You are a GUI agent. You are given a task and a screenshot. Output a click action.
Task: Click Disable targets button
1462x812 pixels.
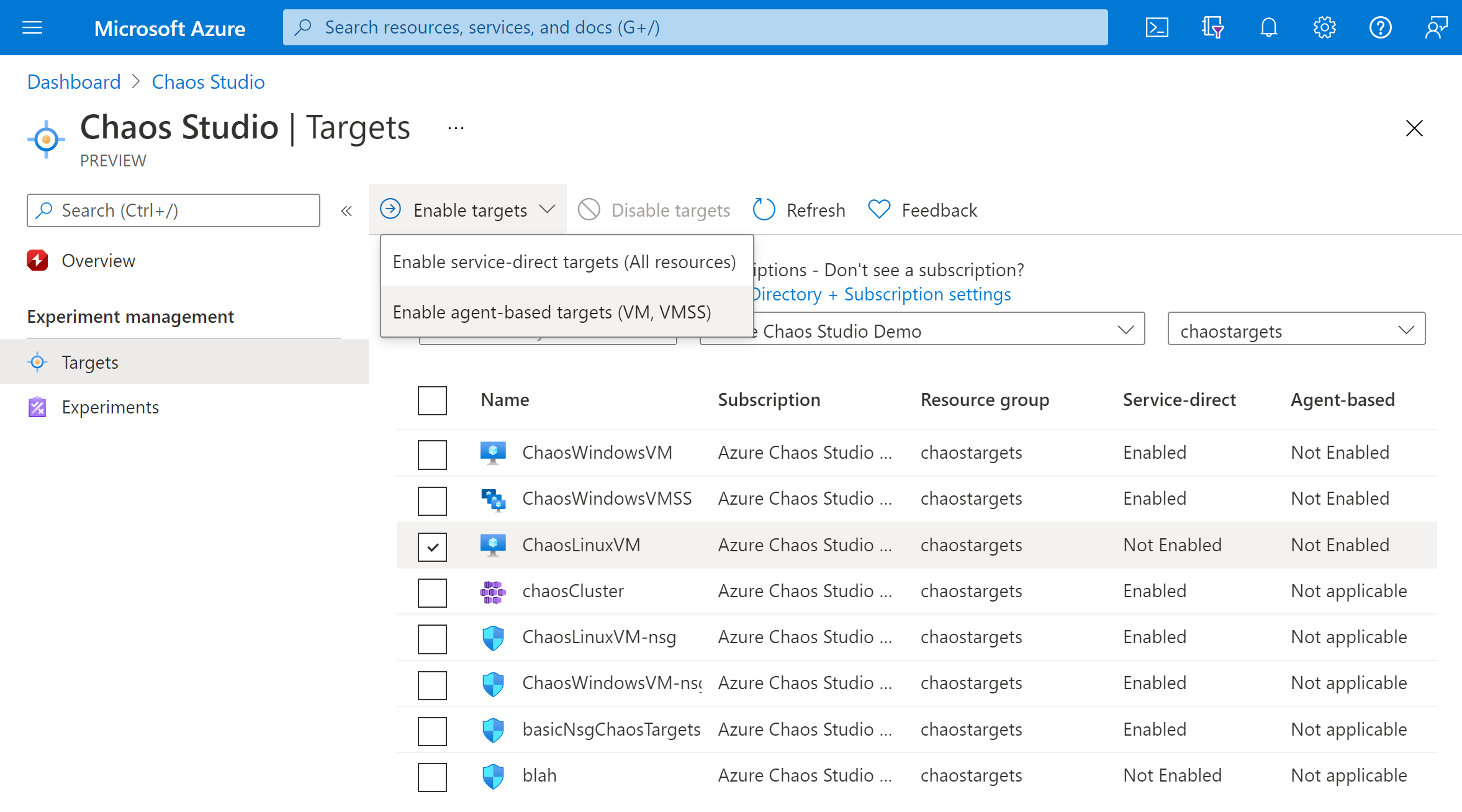pyautogui.click(x=658, y=209)
